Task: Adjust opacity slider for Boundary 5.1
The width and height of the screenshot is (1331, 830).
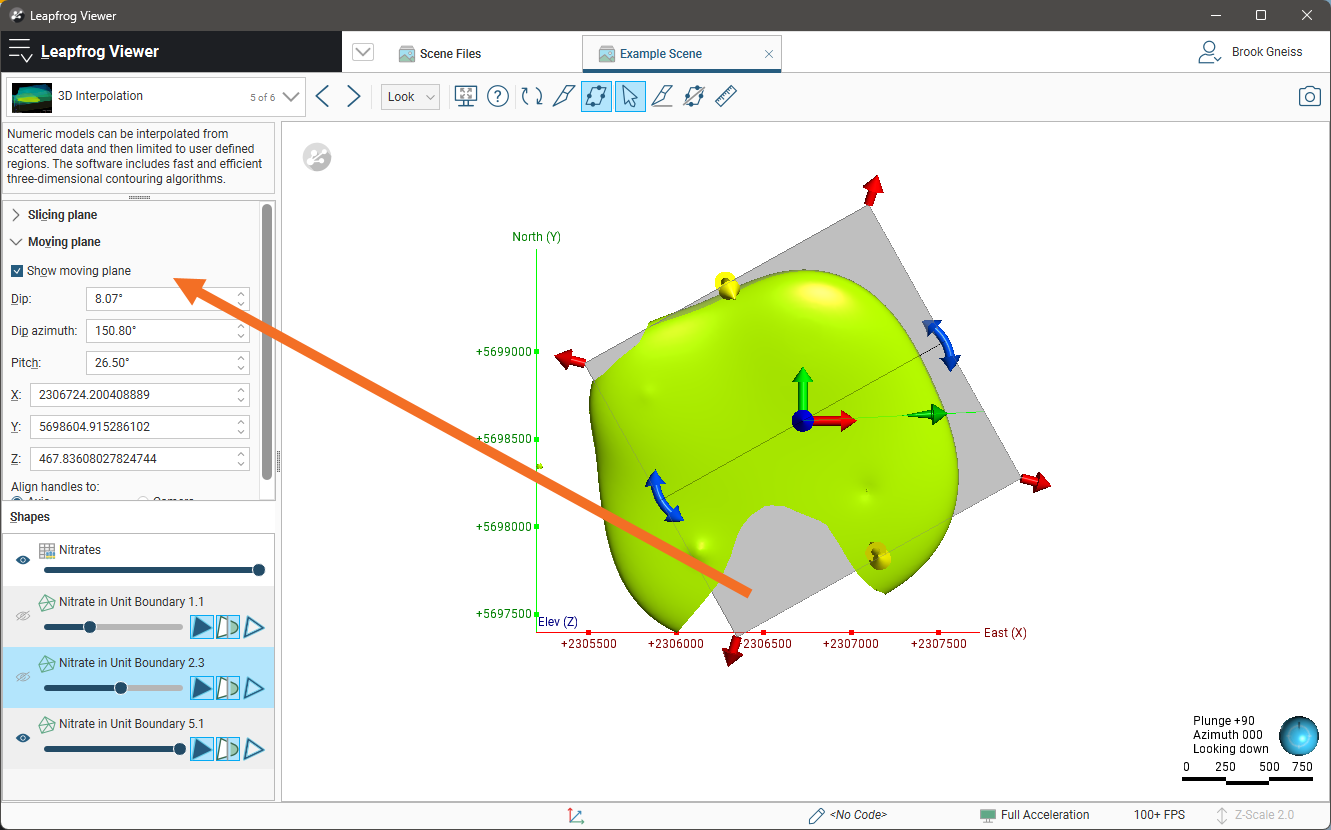Action: click(114, 749)
